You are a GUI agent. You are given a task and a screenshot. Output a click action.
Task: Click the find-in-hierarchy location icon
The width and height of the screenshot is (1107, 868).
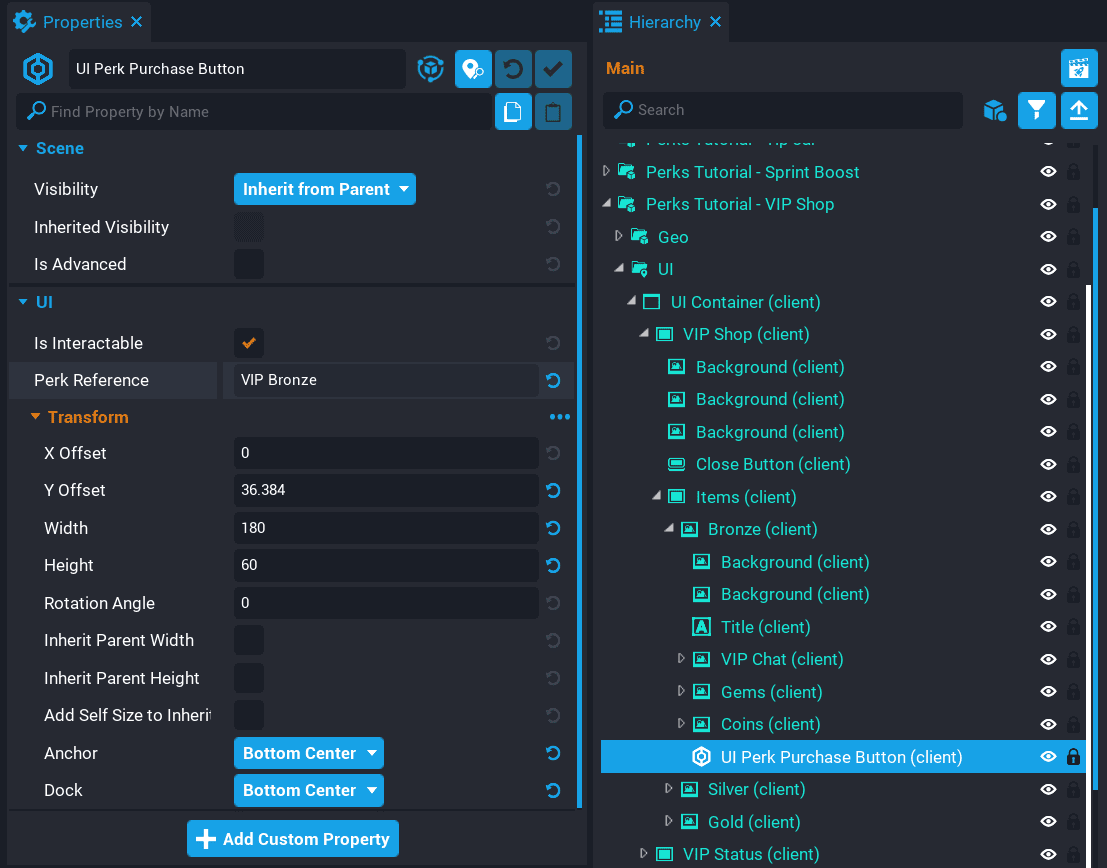pos(473,69)
